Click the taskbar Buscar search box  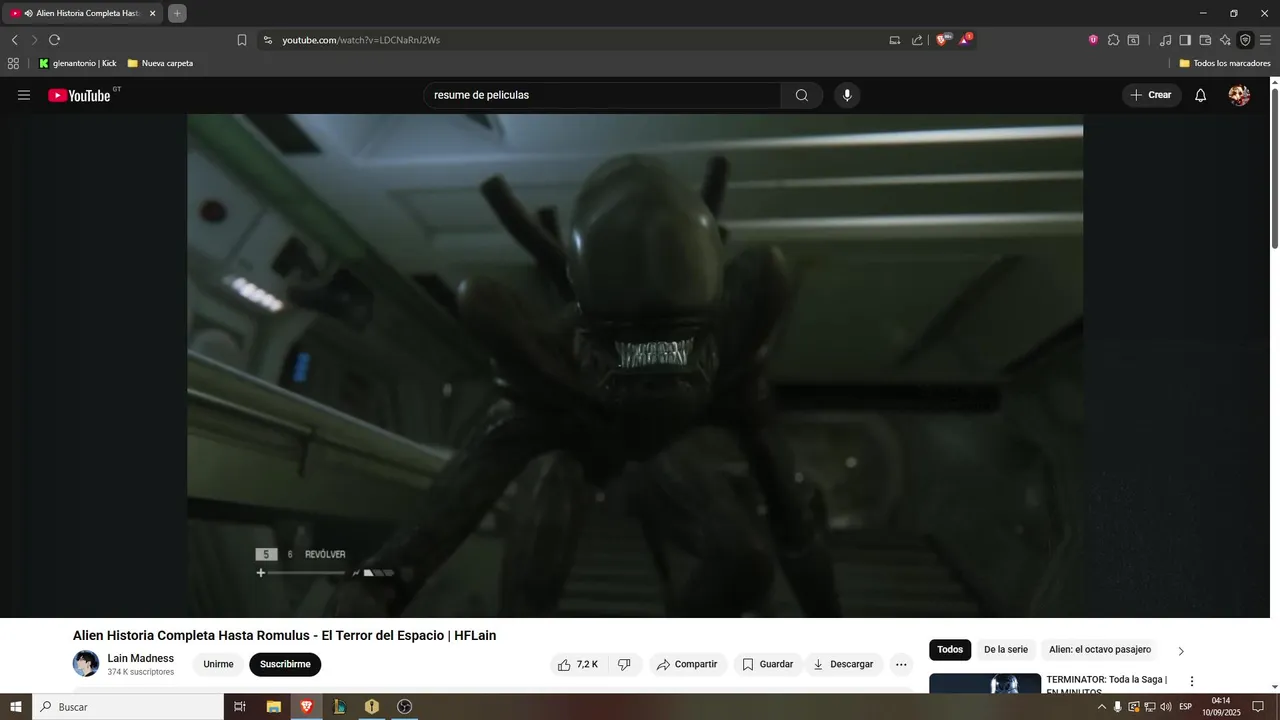coord(128,707)
